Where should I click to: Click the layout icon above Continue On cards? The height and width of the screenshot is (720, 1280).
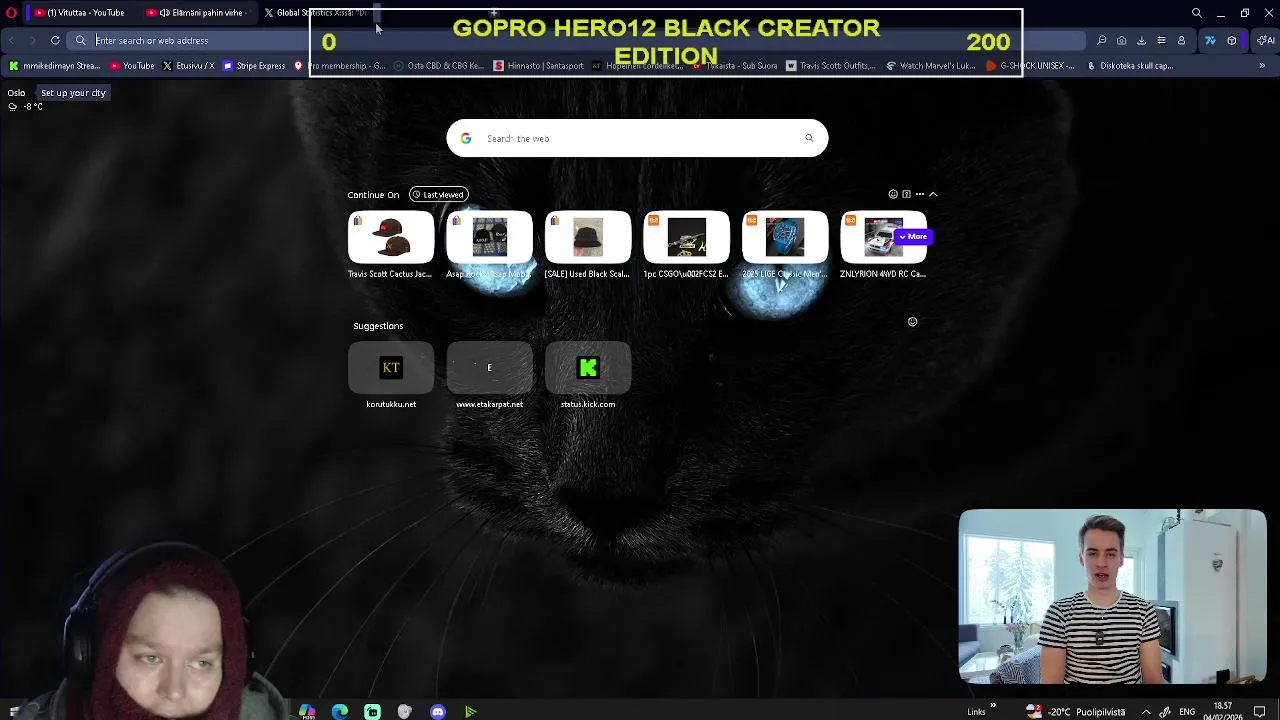pyautogui.click(x=906, y=194)
